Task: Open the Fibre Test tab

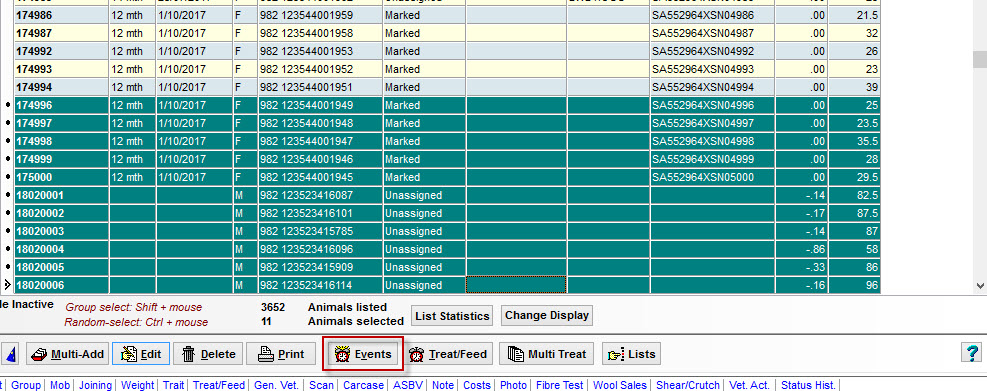Action: 560,385
